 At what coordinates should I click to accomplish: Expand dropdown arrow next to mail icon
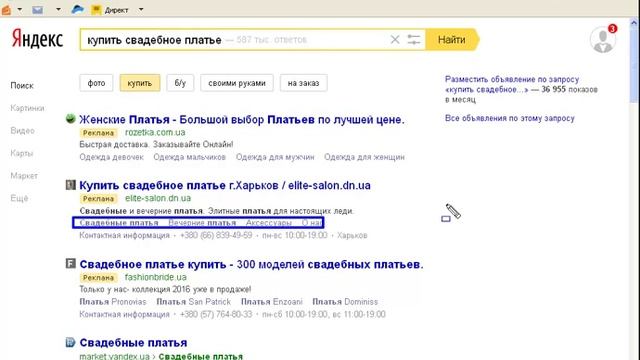click(x=58, y=9)
